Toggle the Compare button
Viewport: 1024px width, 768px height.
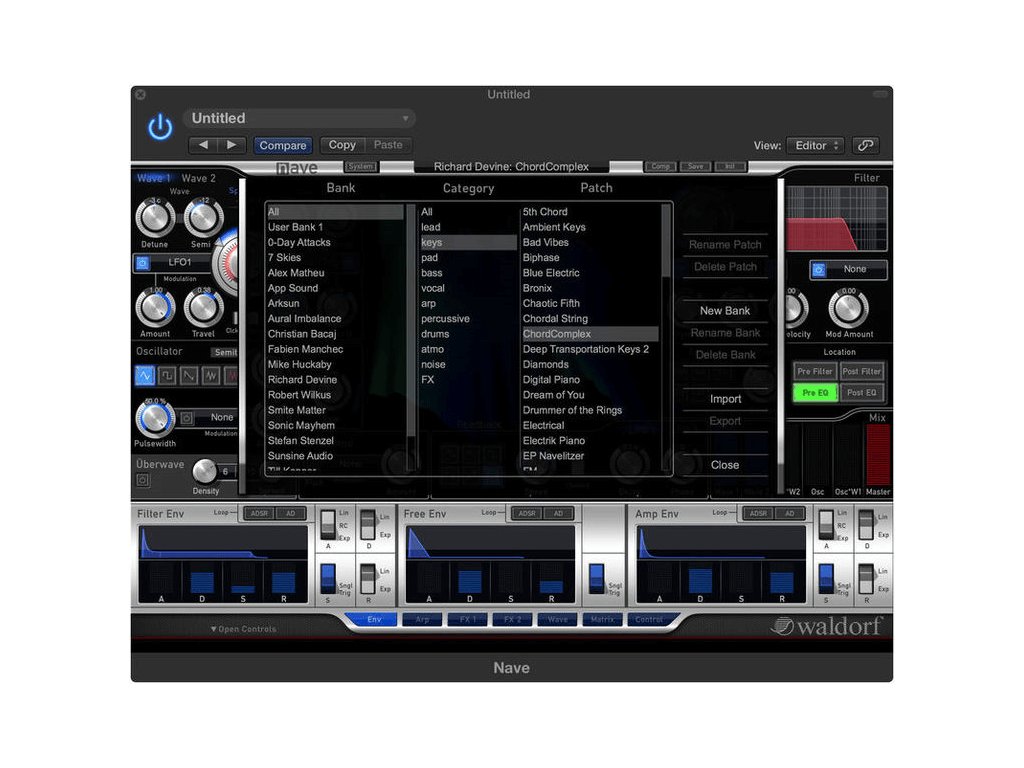tap(283, 145)
